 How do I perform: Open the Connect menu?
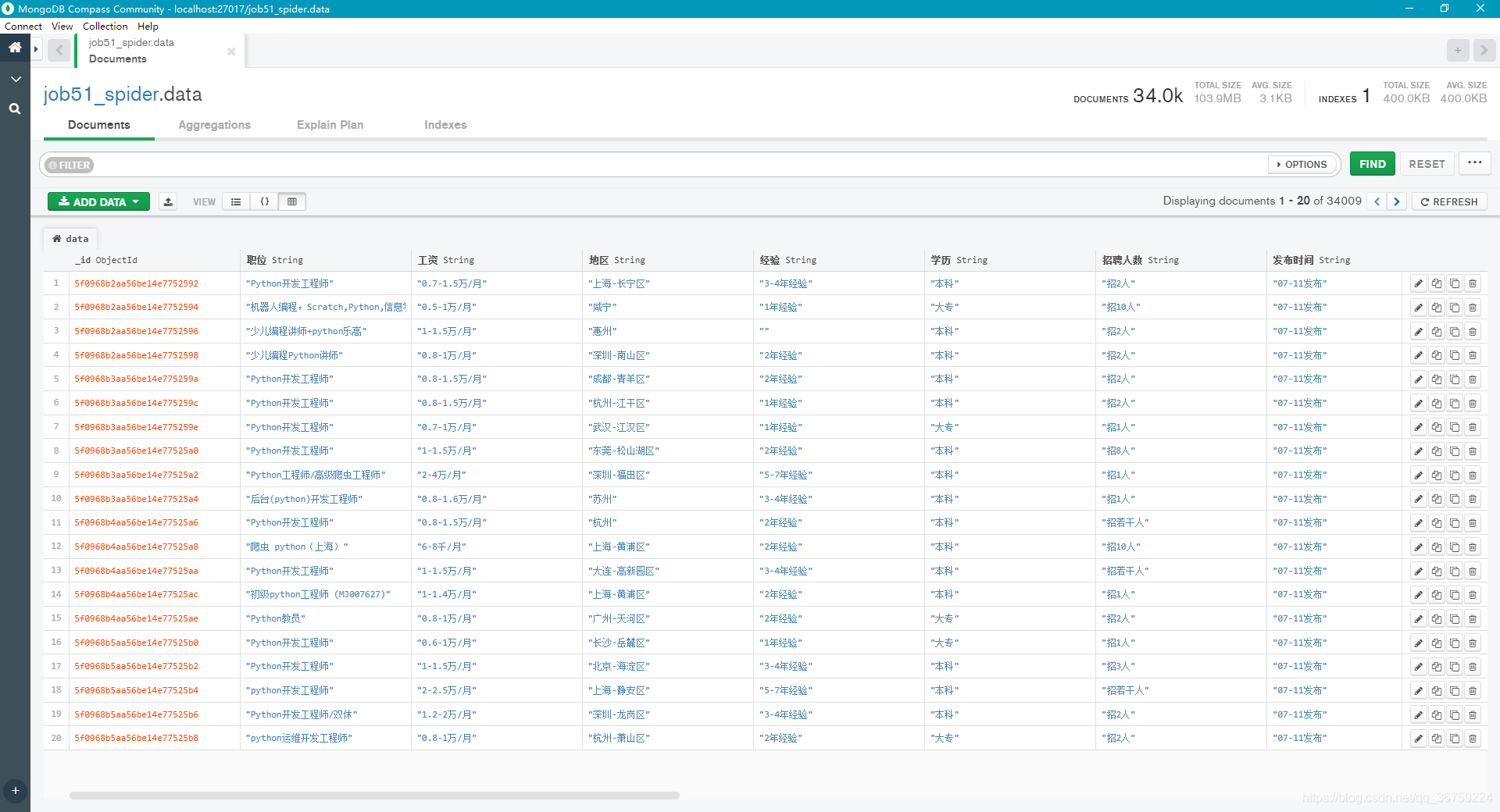point(23,26)
